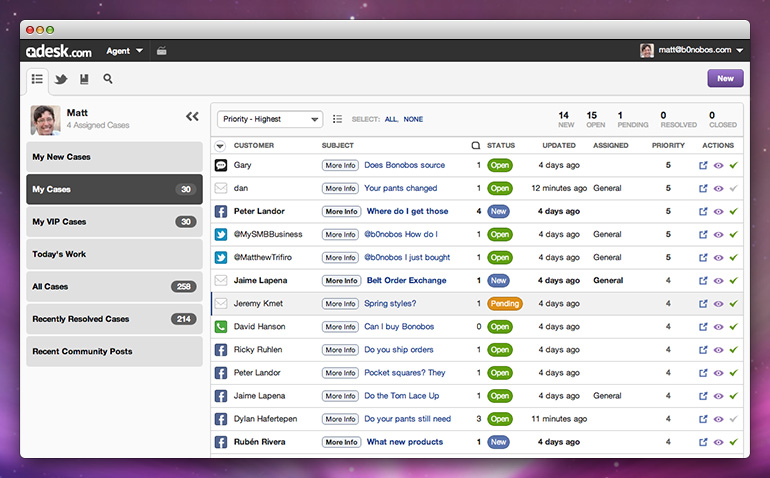Open the search magnifier tab
The height and width of the screenshot is (478, 770).
coord(108,79)
